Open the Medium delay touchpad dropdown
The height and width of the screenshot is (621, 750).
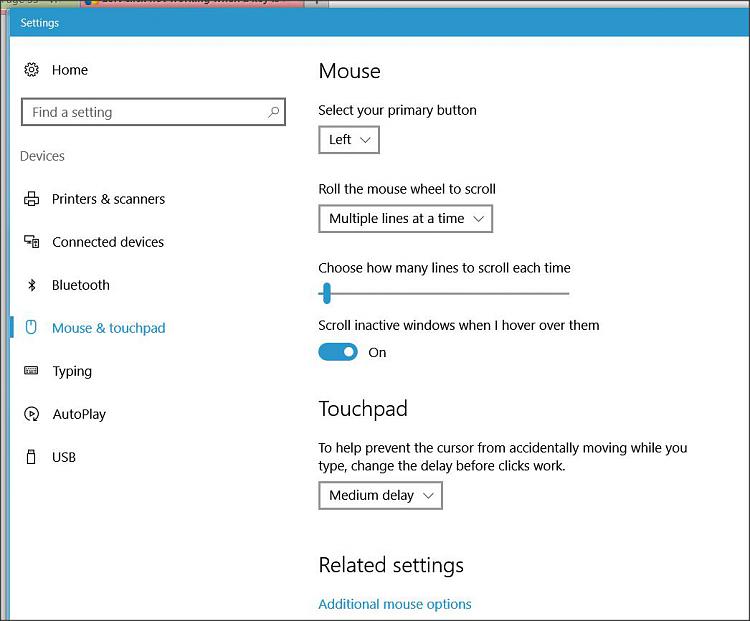tap(380, 495)
